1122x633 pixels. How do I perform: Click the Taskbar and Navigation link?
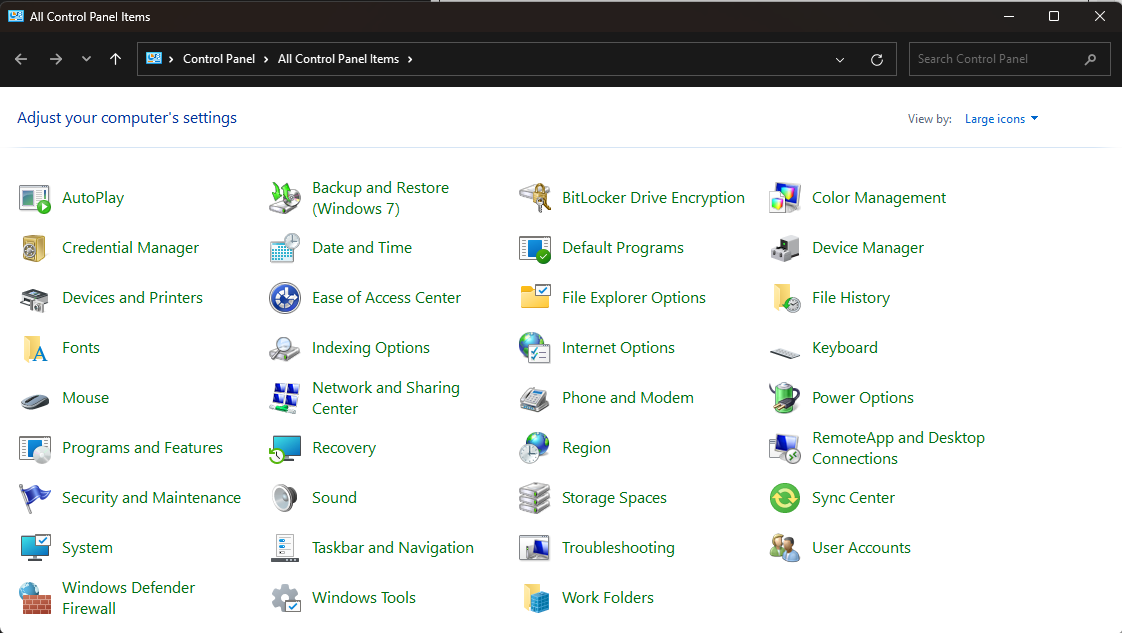(x=393, y=548)
